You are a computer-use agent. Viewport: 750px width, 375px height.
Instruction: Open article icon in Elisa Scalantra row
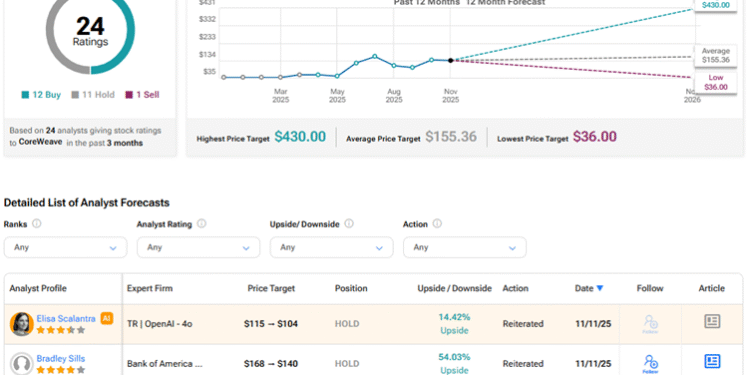point(712,321)
